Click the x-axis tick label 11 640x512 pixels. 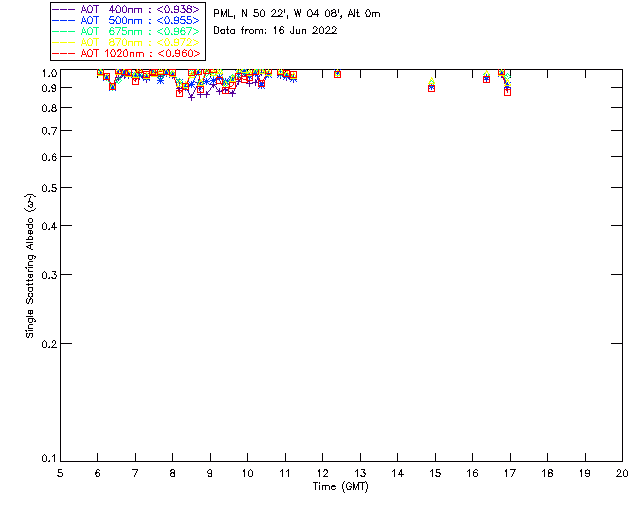pyautogui.click(x=285, y=473)
